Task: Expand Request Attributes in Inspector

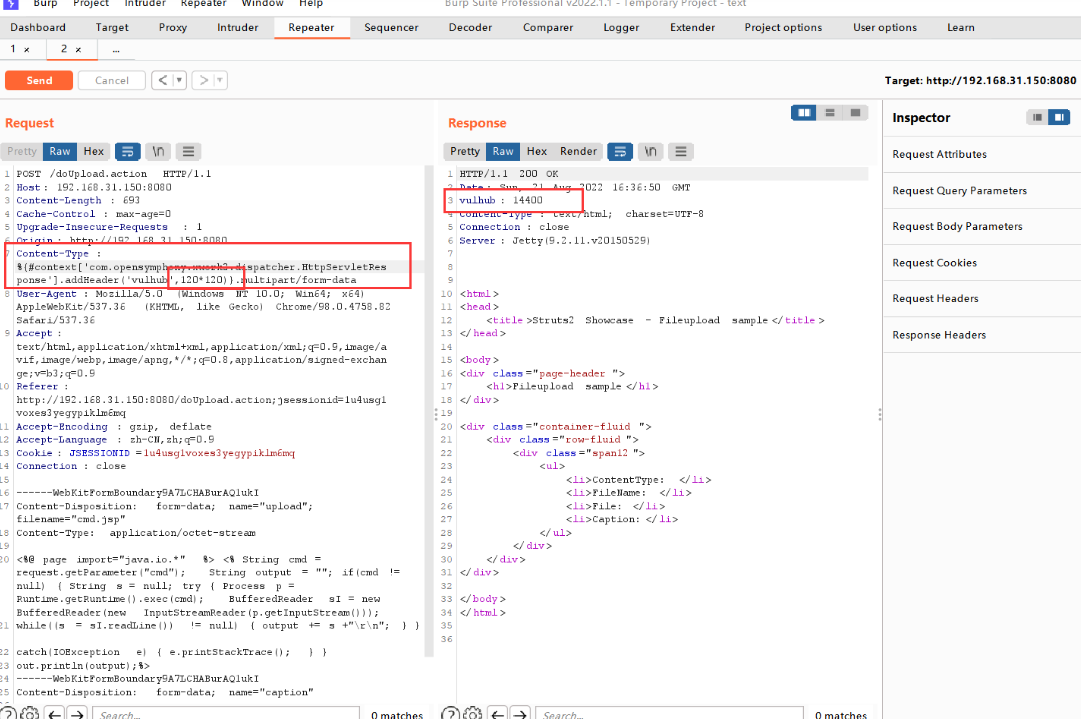Action: point(982,154)
